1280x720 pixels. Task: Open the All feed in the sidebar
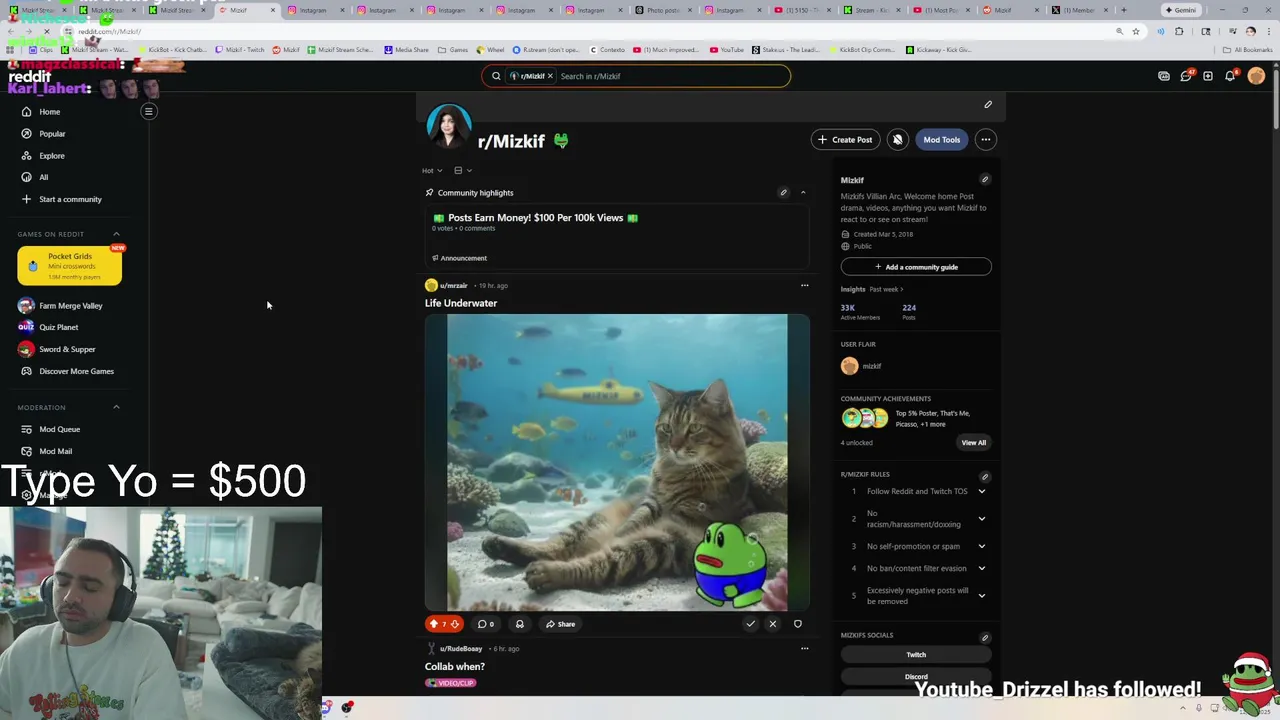[x=43, y=177]
